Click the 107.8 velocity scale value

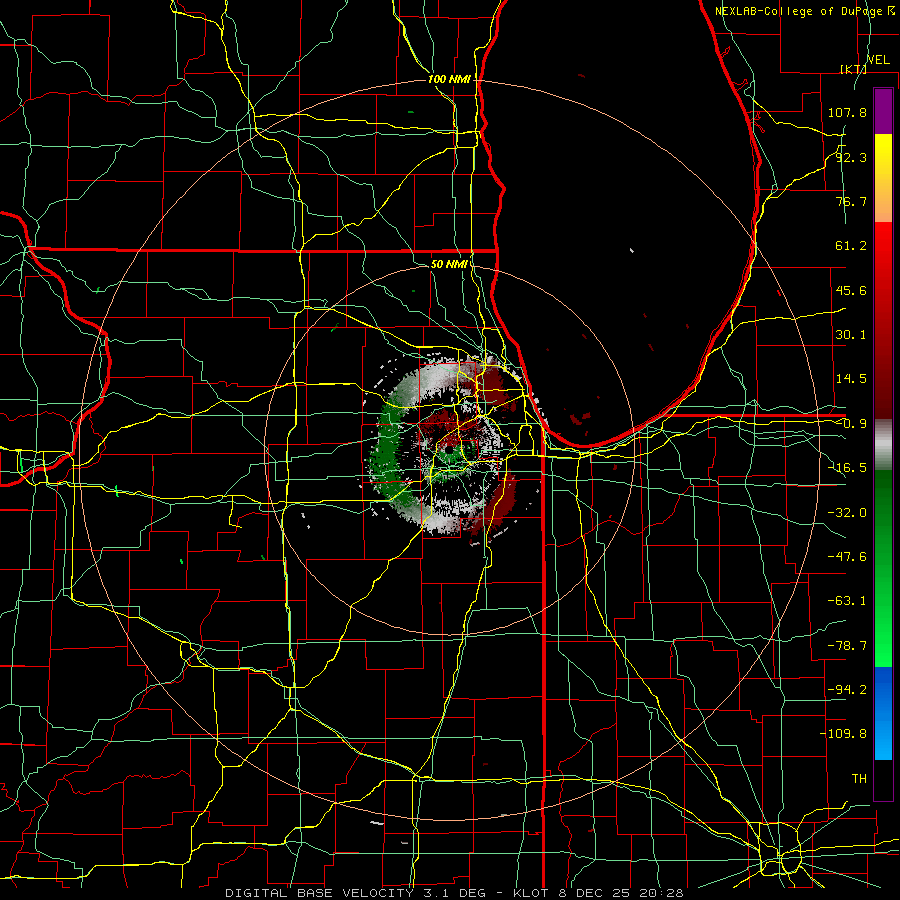(847, 112)
